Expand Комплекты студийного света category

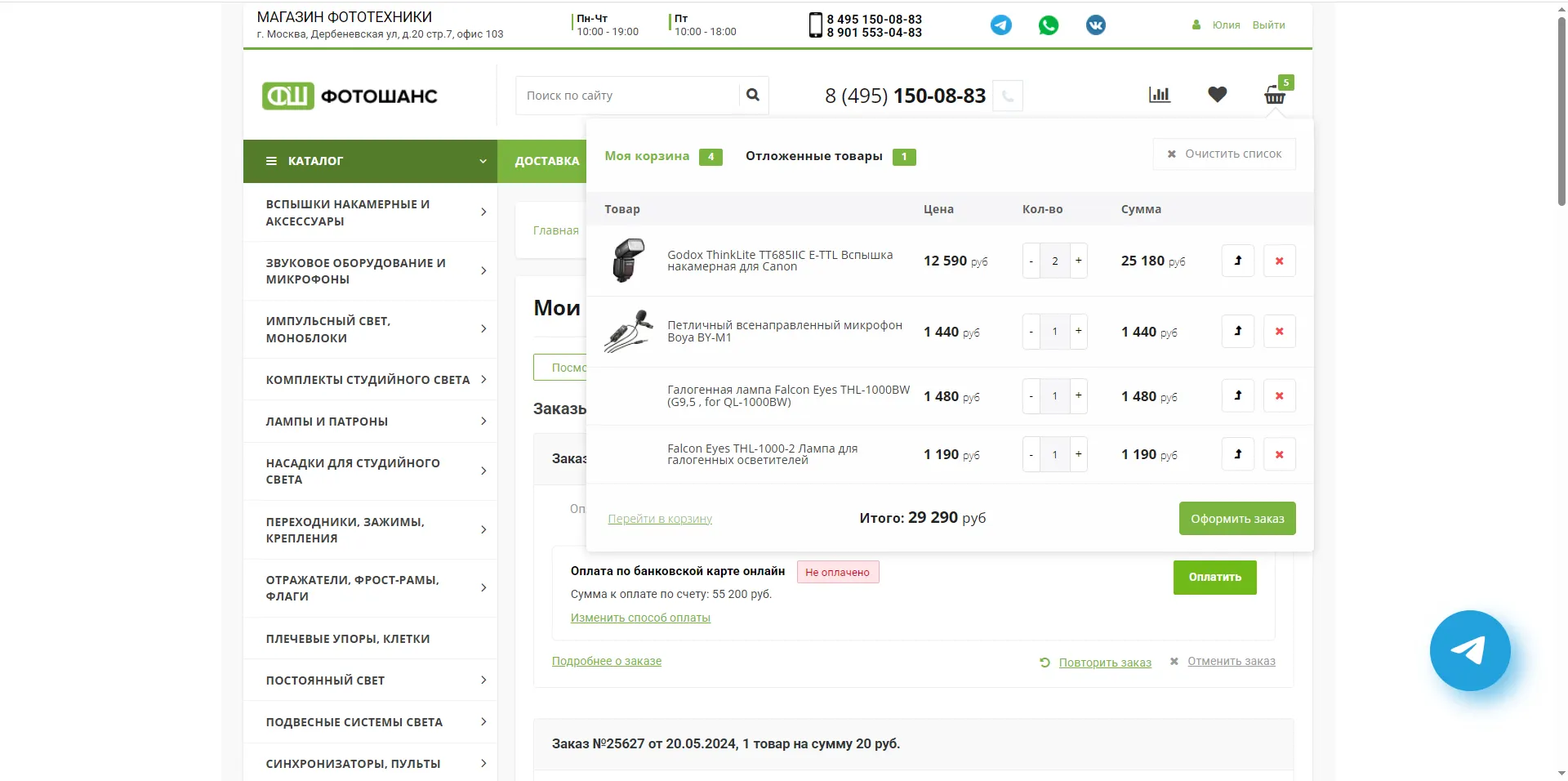point(483,379)
